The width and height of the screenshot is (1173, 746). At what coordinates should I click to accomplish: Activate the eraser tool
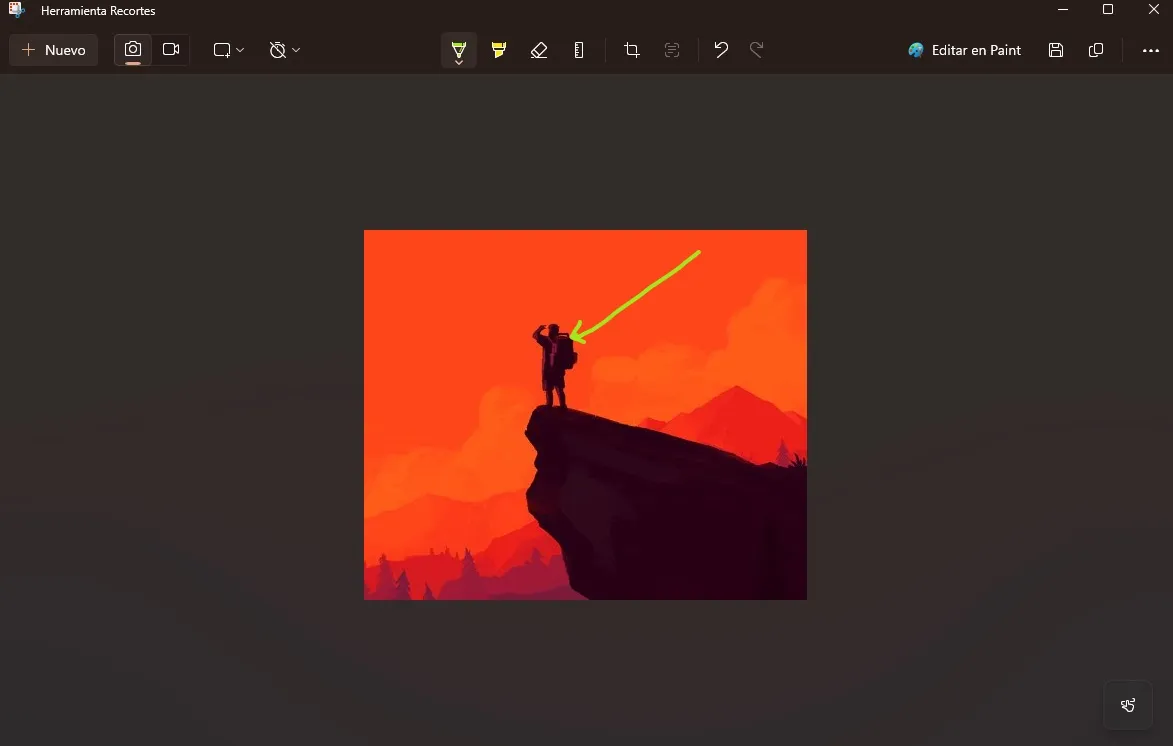coord(539,49)
